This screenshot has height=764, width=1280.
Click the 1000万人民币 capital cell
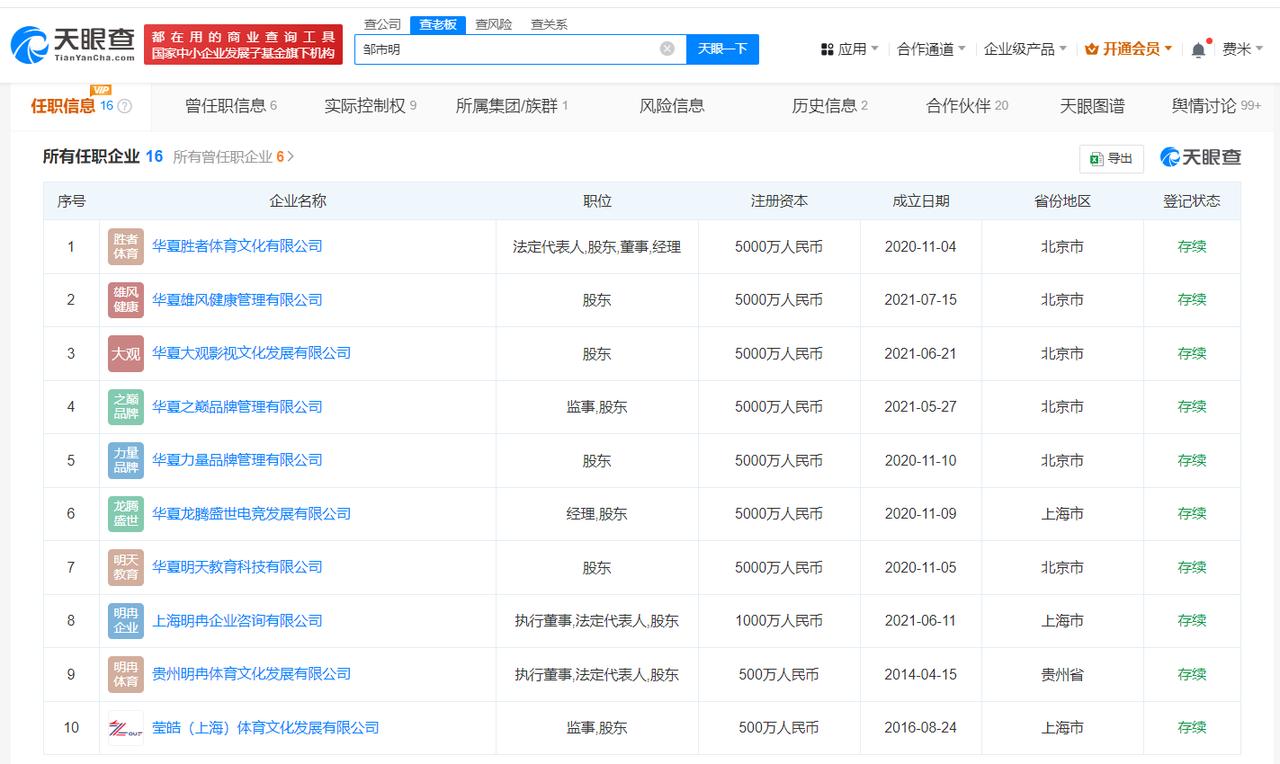tap(779, 621)
